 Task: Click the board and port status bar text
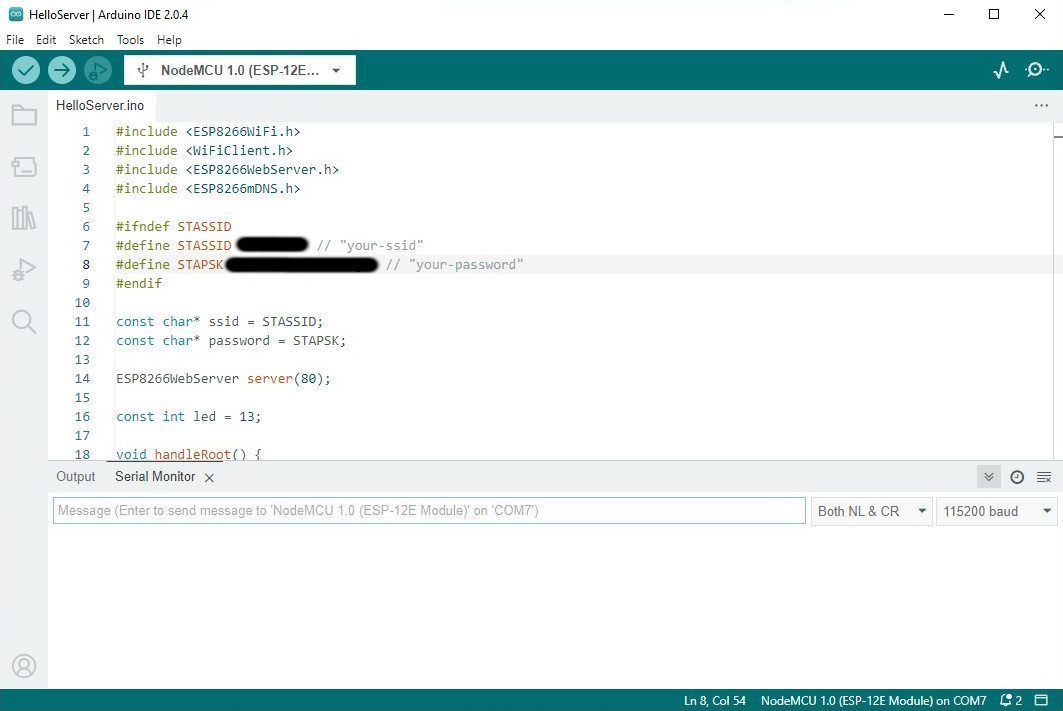(873, 700)
